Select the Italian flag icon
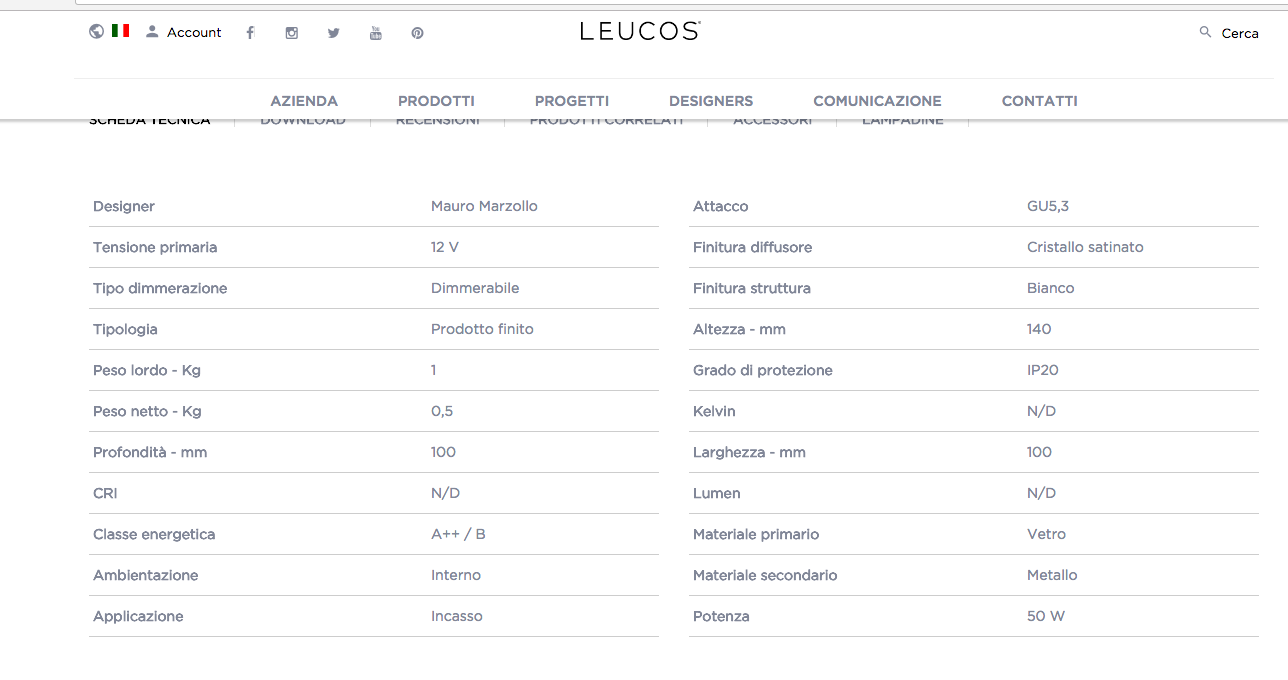Image resolution: width=1288 pixels, height=680 pixels. click(121, 31)
